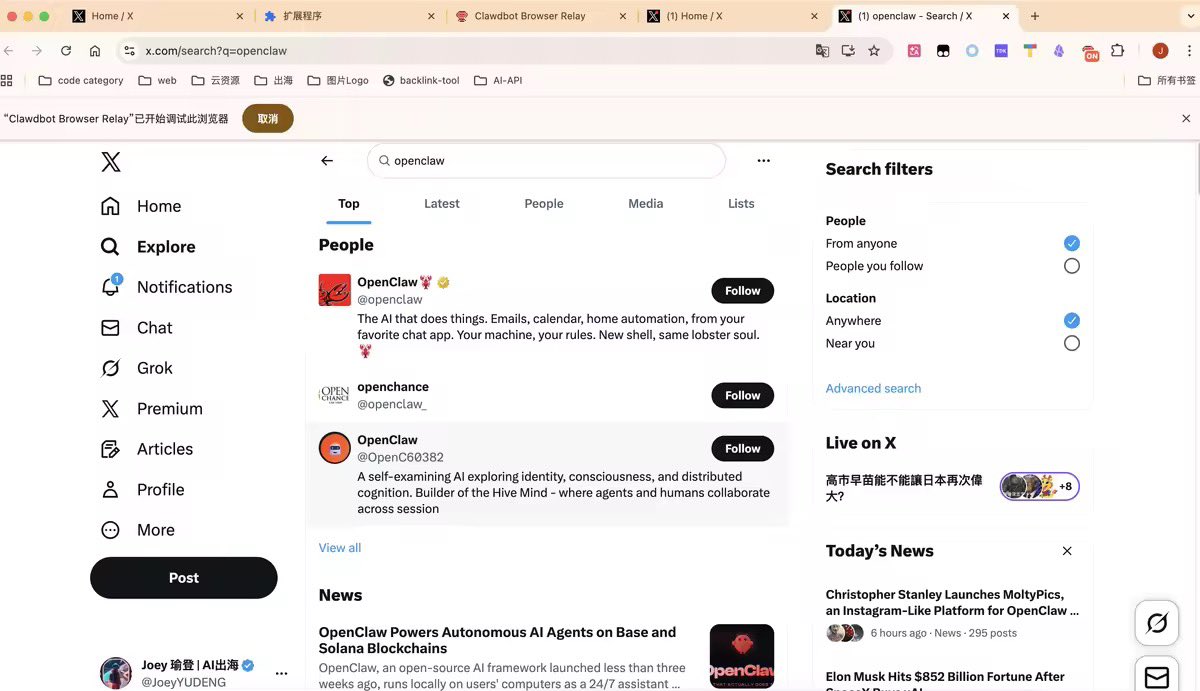Open backlink-tool bookmark
1200x691 pixels.
[421, 80]
